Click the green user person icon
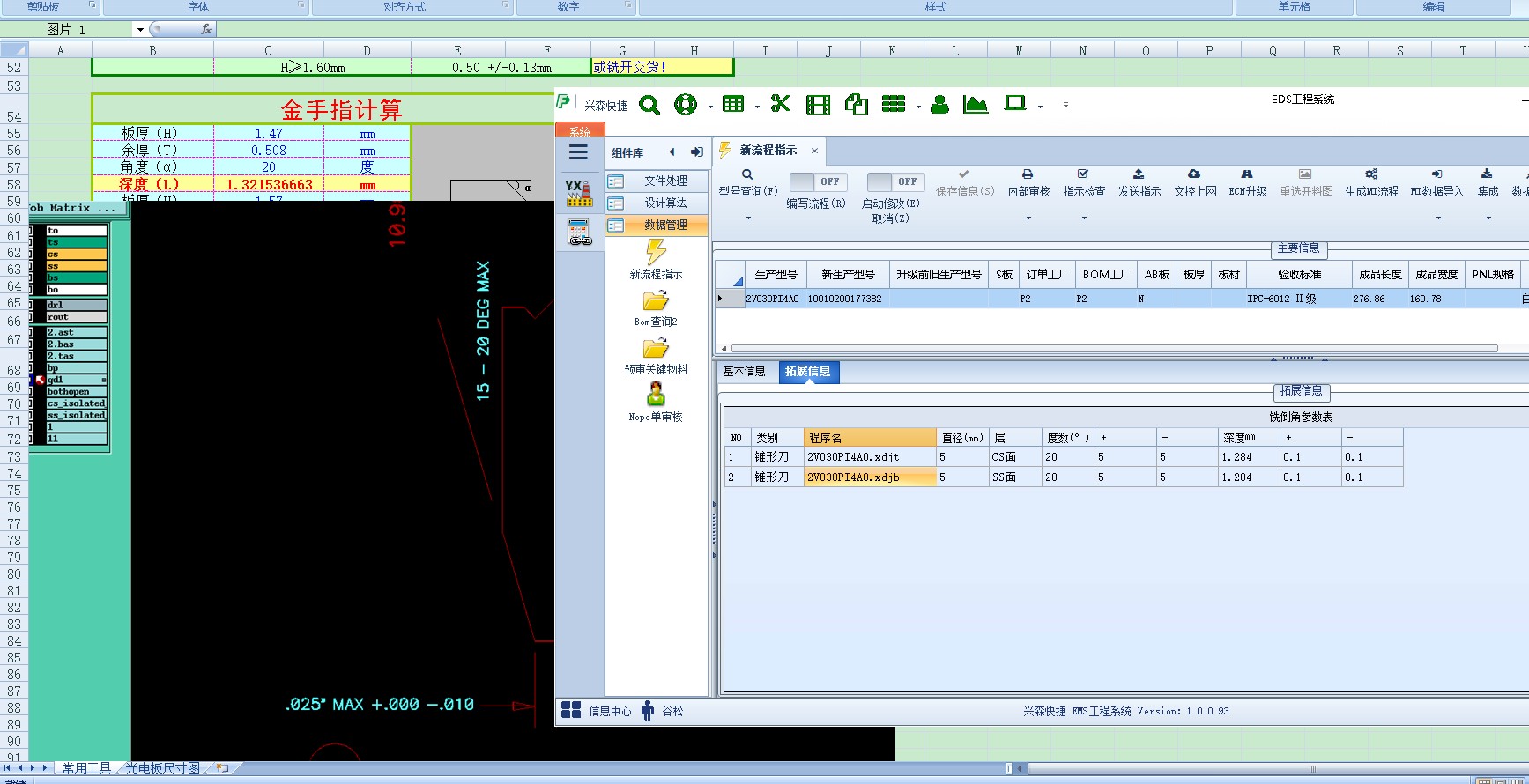Viewport: 1529px width, 784px height. coord(940,105)
